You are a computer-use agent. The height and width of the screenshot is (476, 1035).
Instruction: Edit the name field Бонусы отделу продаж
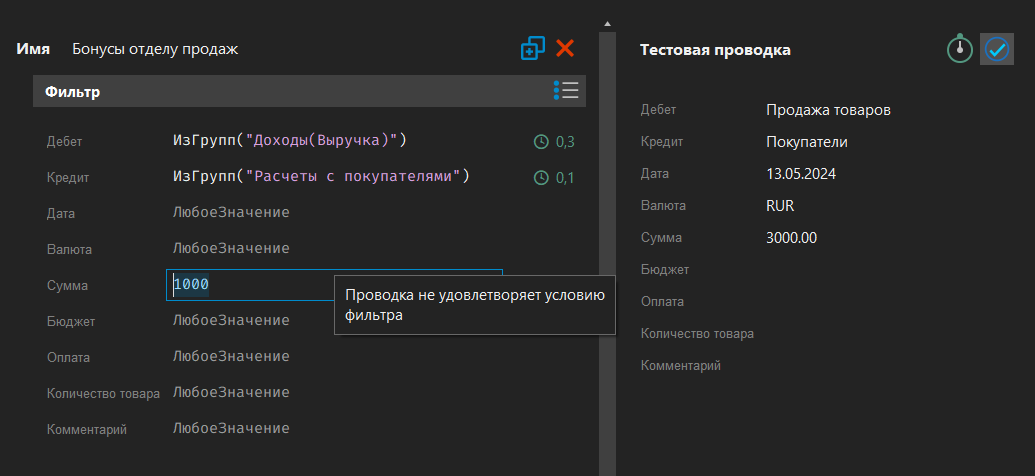(x=155, y=49)
